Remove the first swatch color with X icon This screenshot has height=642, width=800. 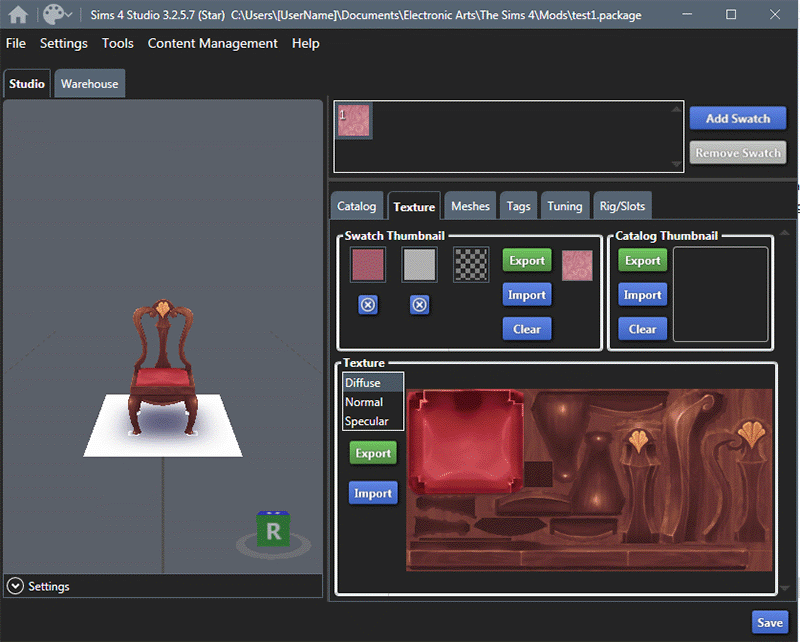pyautogui.click(x=368, y=305)
